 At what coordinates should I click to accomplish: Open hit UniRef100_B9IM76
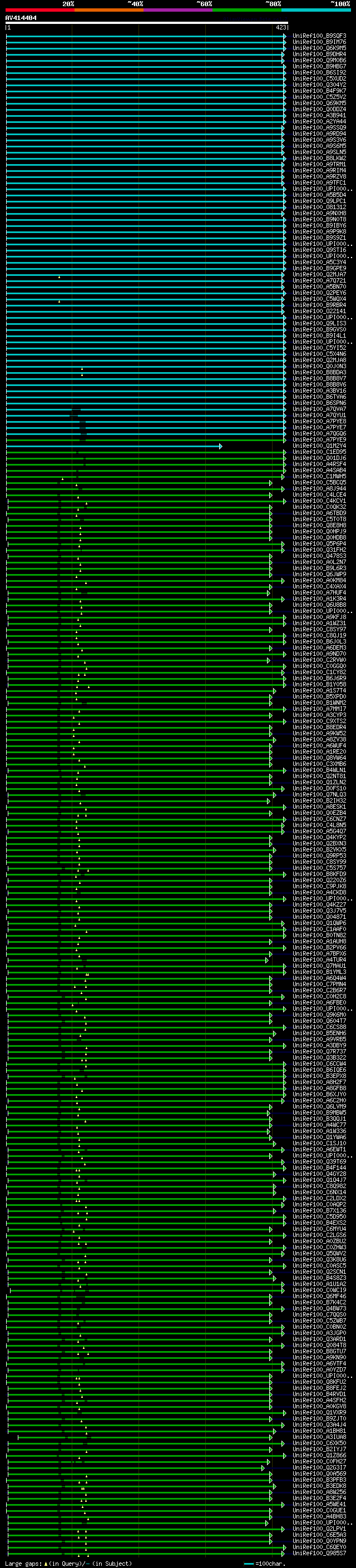tap(319, 42)
